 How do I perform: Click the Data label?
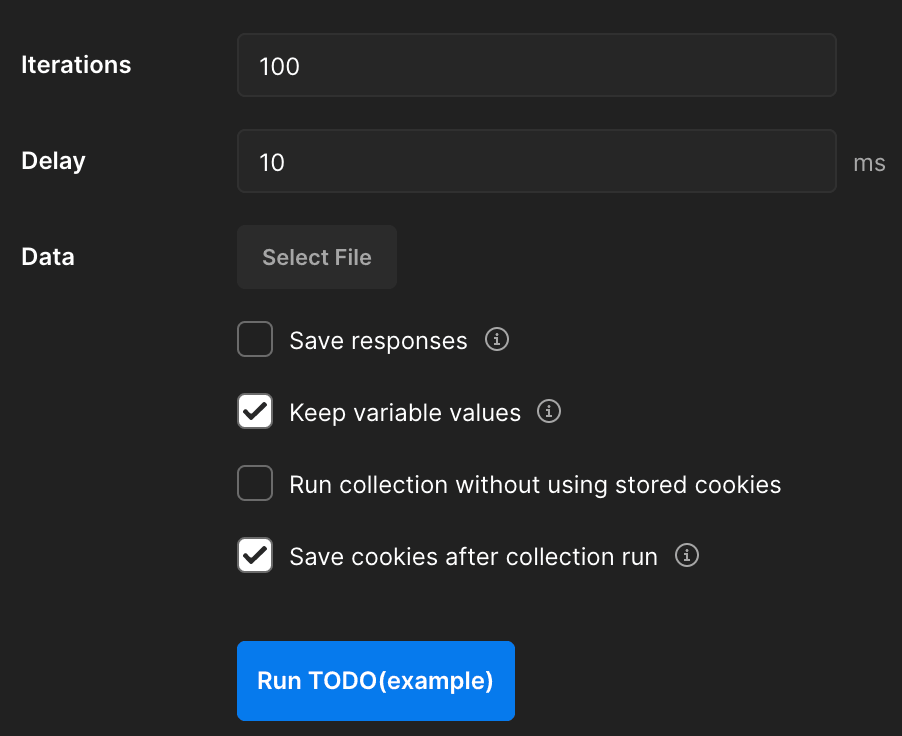[x=48, y=257]
